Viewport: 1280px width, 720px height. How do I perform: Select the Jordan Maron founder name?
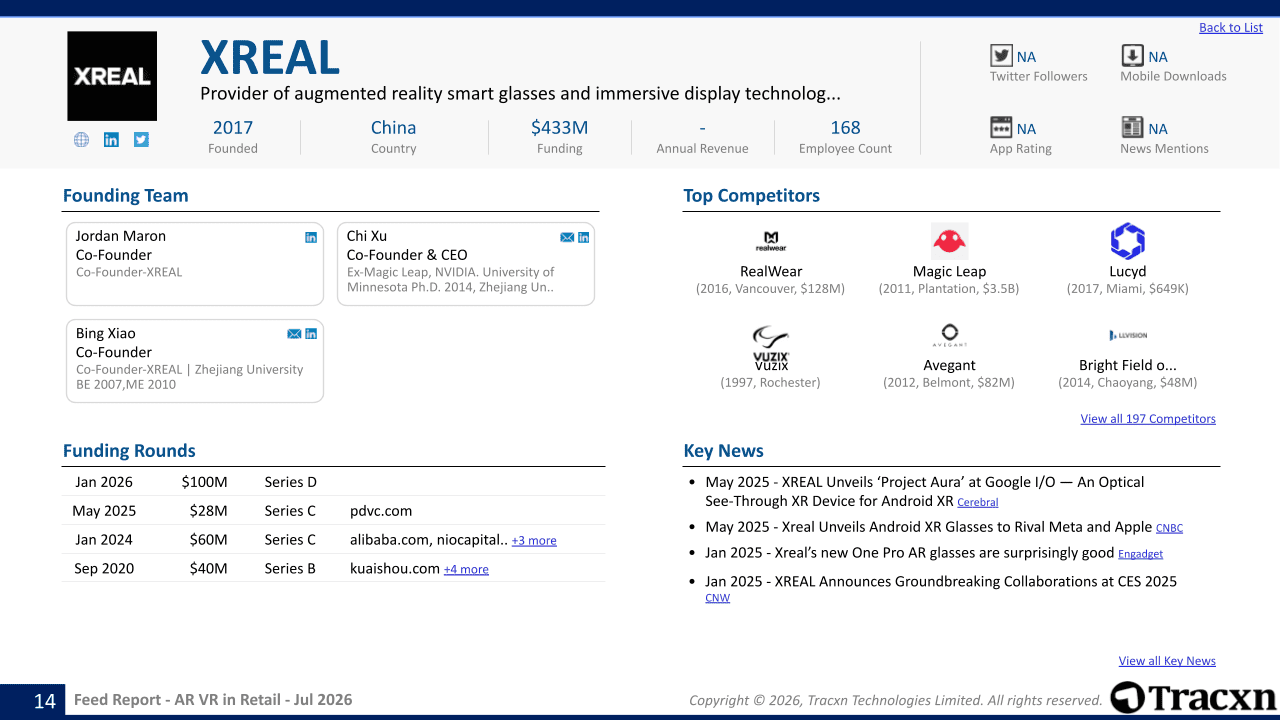pyautogui.click(x=121, y=236)
